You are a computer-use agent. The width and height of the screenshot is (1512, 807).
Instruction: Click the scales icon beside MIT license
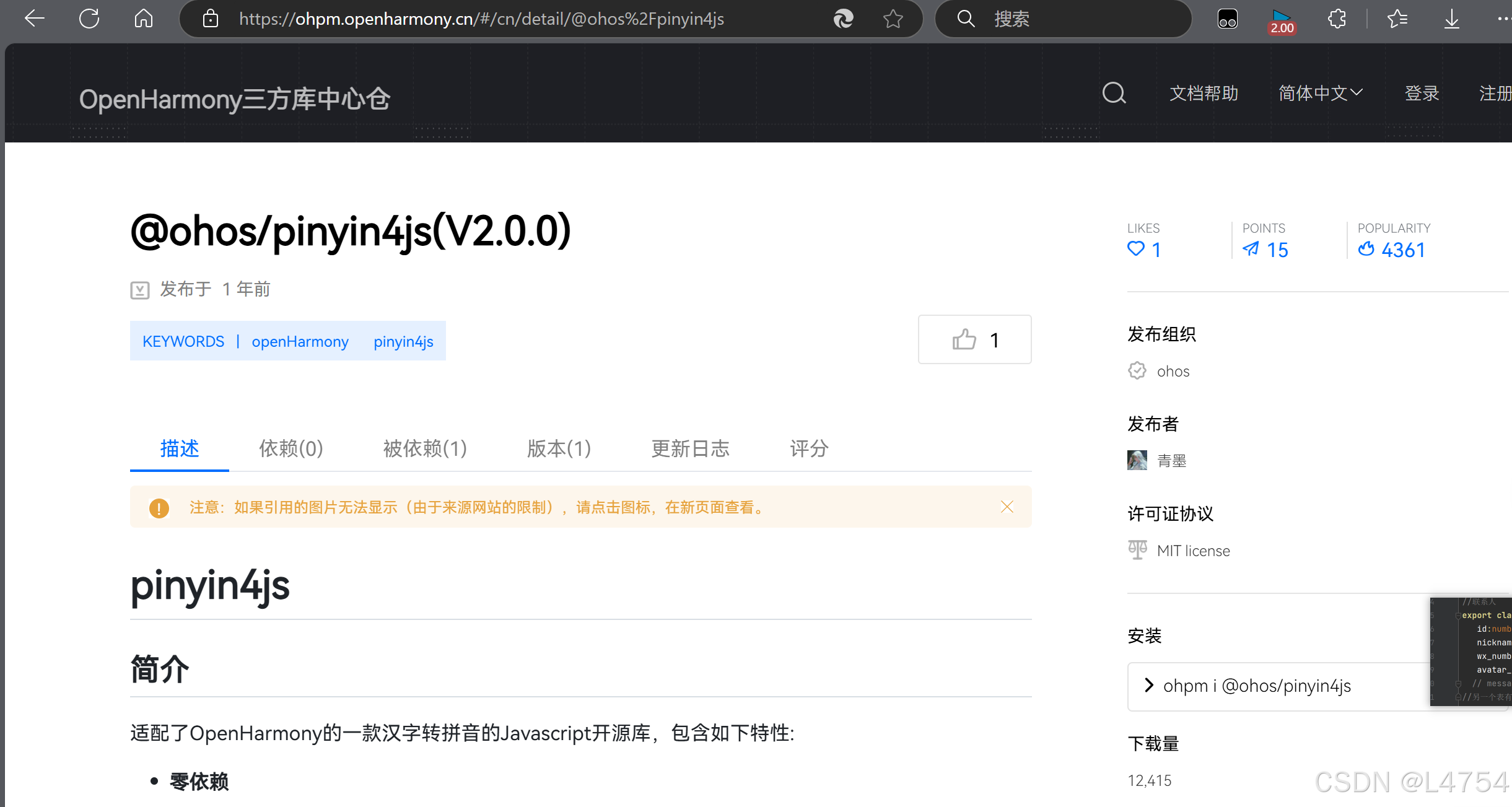click(x=1137, y=550)
